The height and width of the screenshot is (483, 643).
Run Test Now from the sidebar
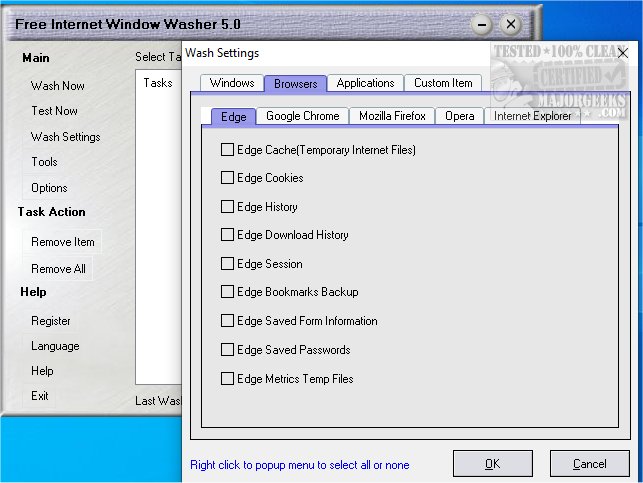55,111
